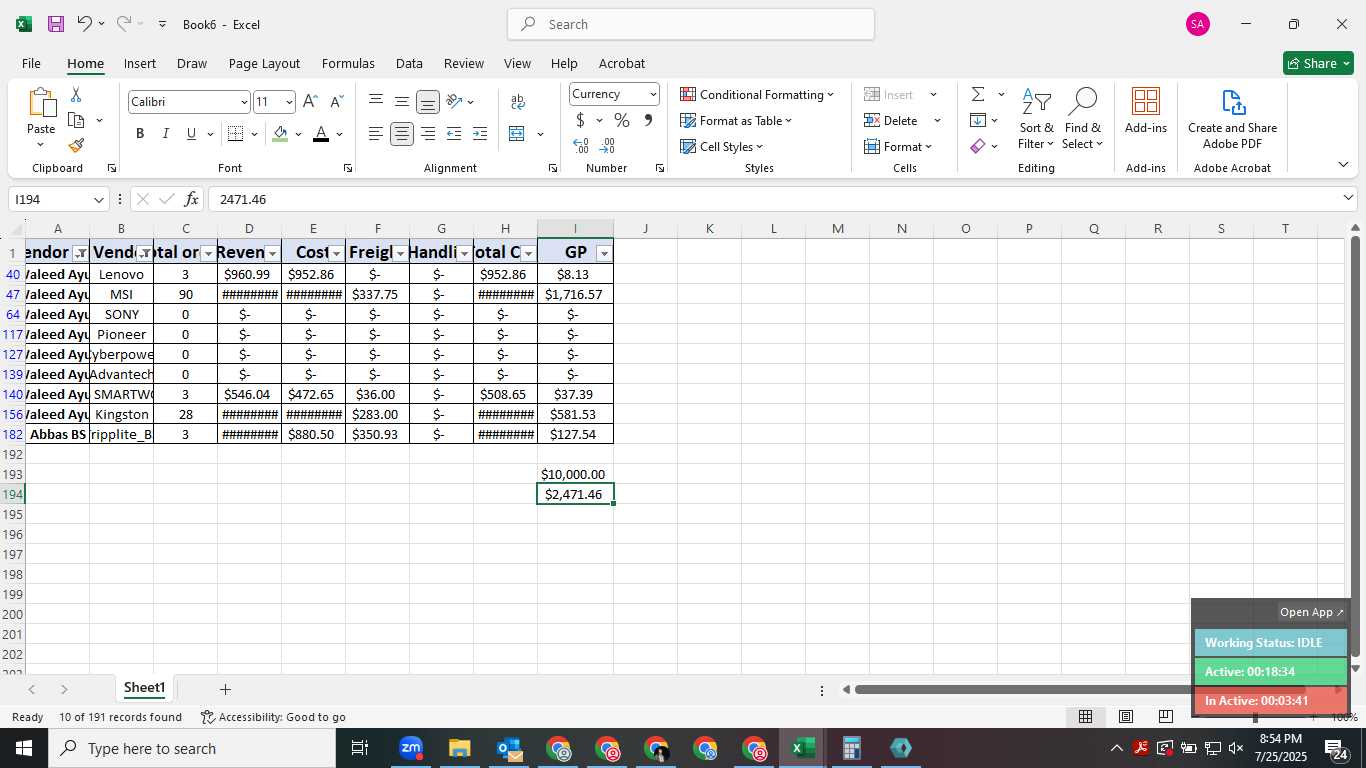Select the Sheet1 worksheet tab
This screenshot has height=768, width=1366.
tap(144, 688)
